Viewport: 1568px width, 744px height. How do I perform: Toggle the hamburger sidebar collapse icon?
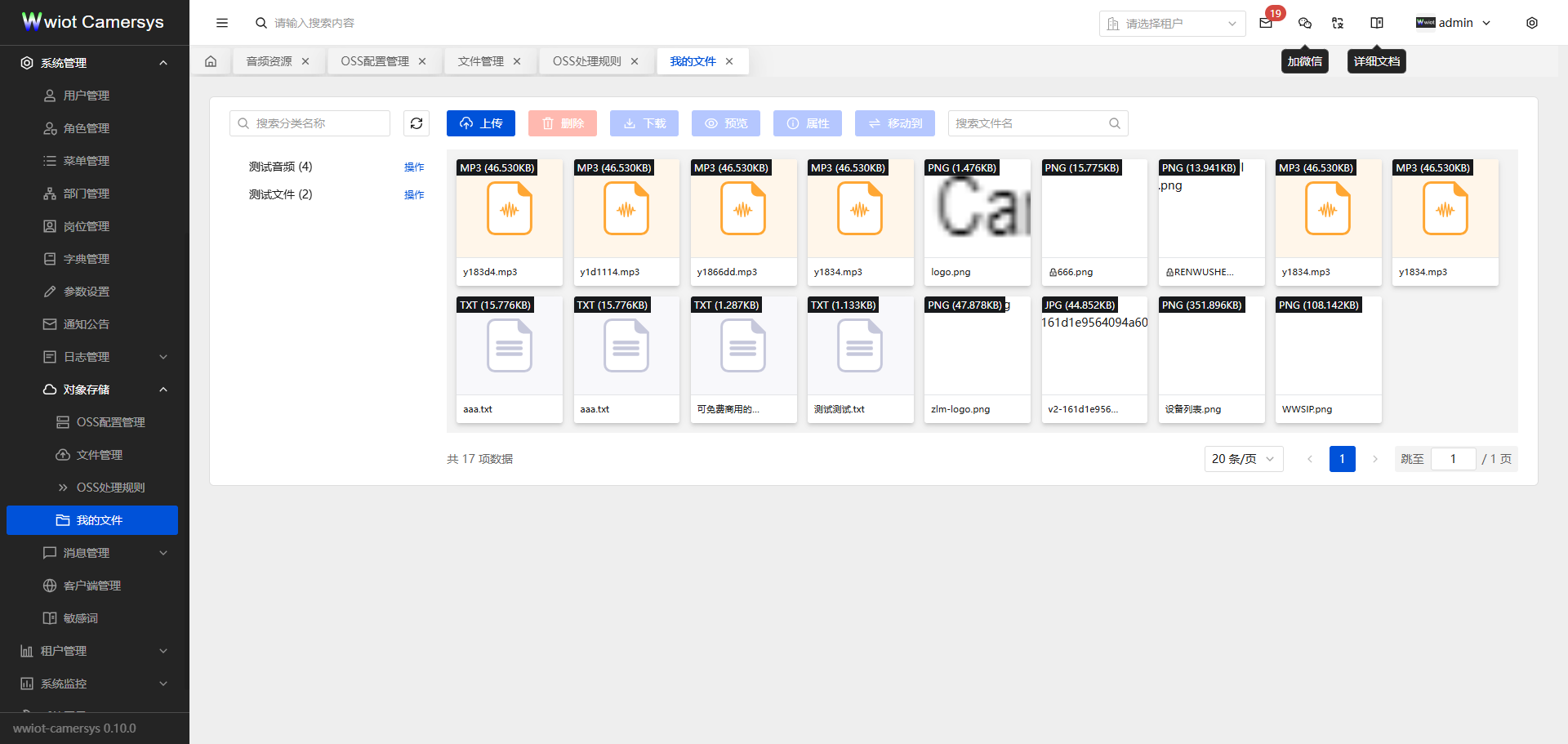pyautogui.click(x=222, y=23)
